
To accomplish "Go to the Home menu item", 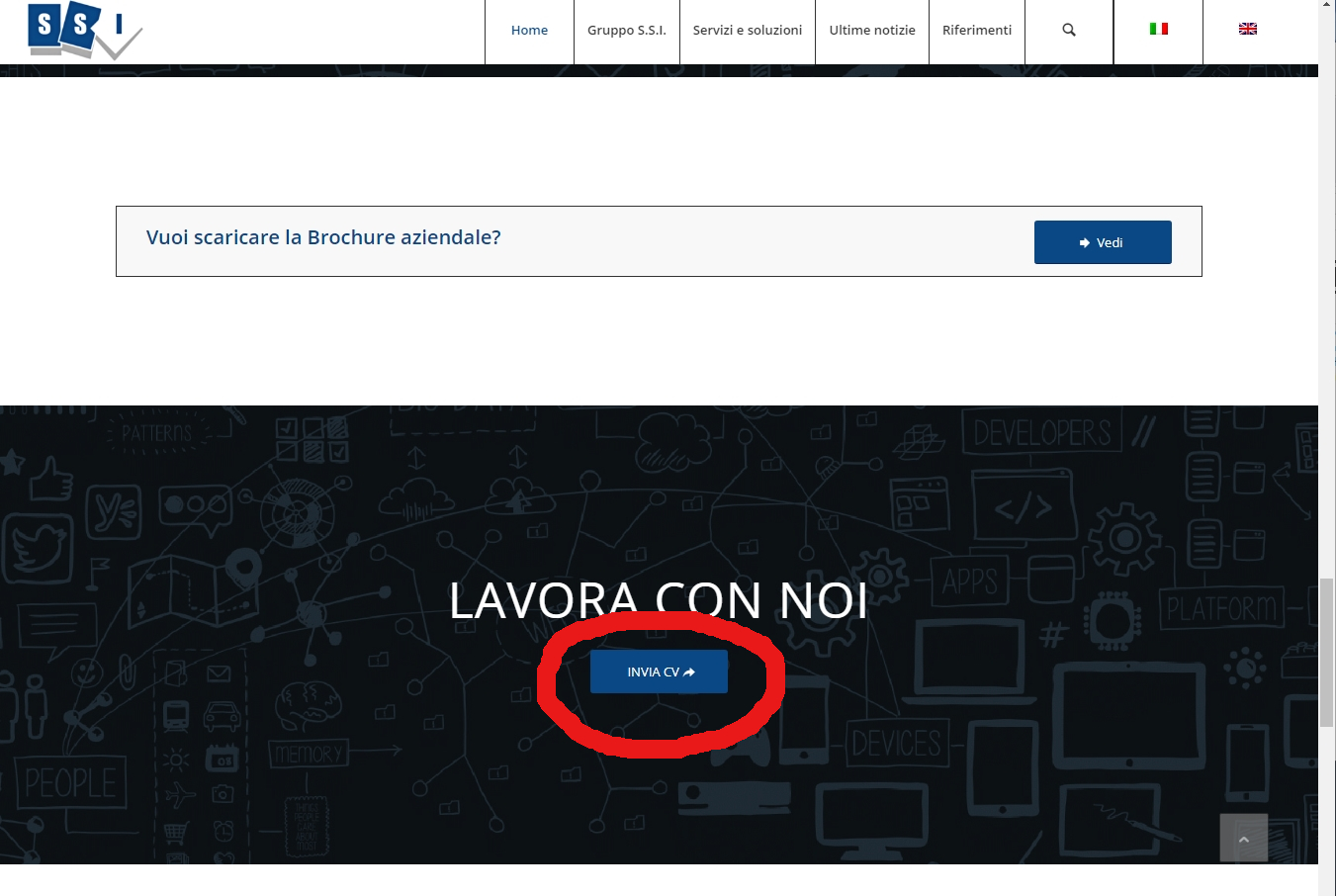I will (529, 31).
